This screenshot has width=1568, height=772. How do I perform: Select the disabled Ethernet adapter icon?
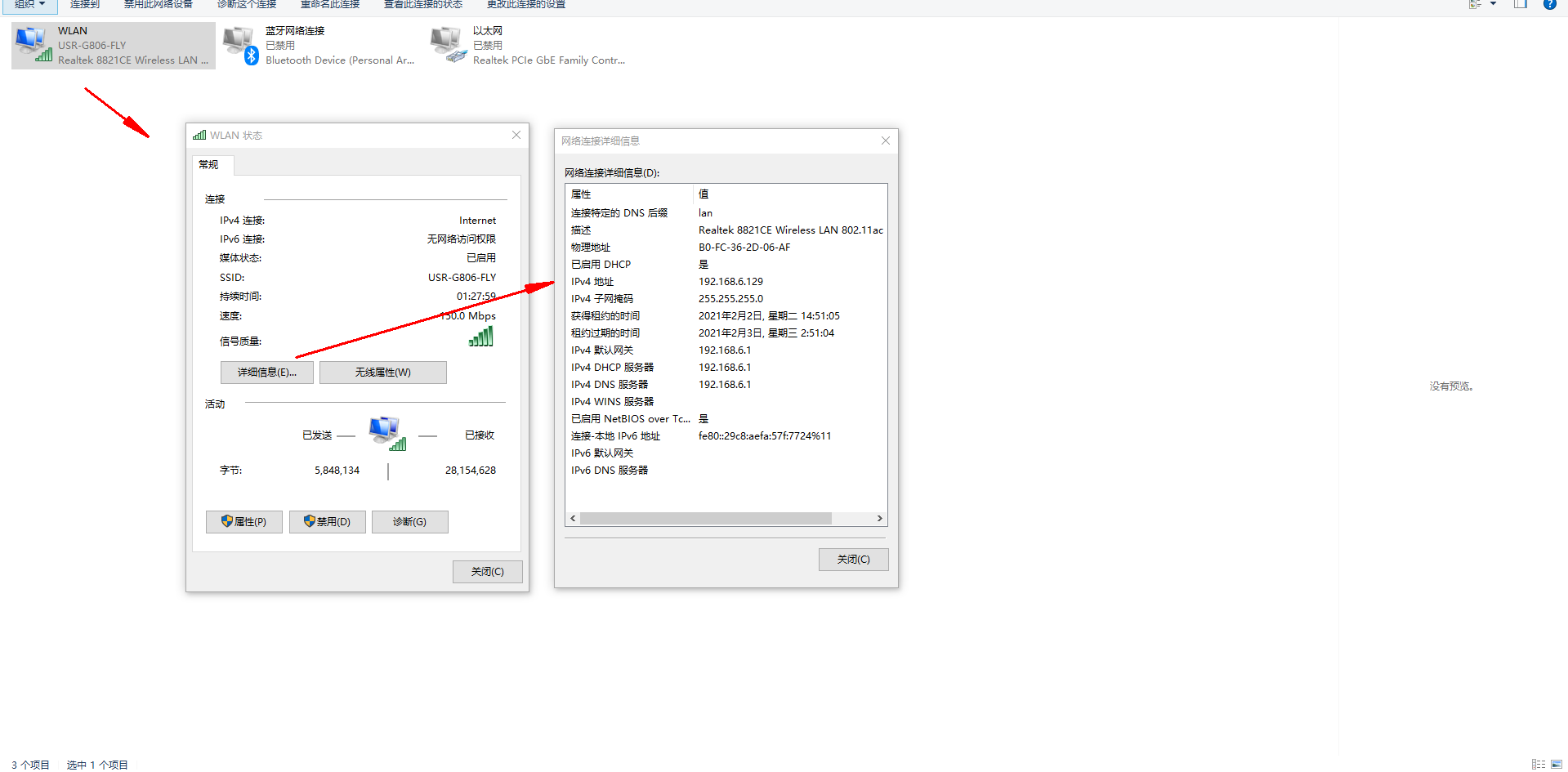pos(448,45)
